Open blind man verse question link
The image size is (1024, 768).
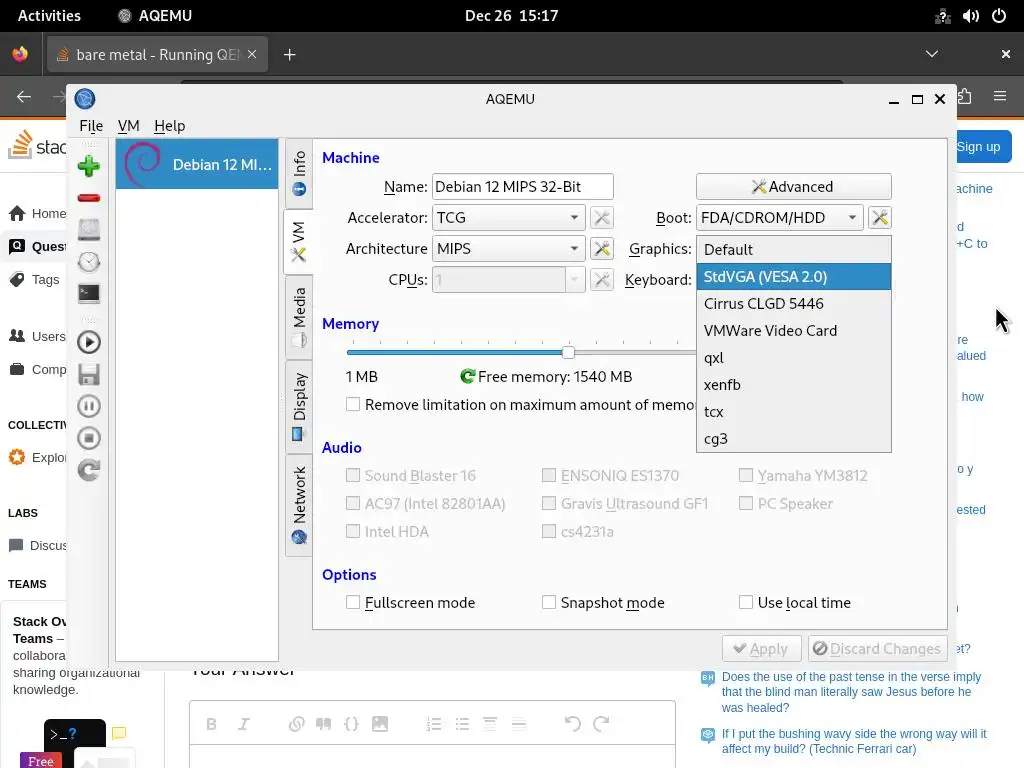[852, 692]
